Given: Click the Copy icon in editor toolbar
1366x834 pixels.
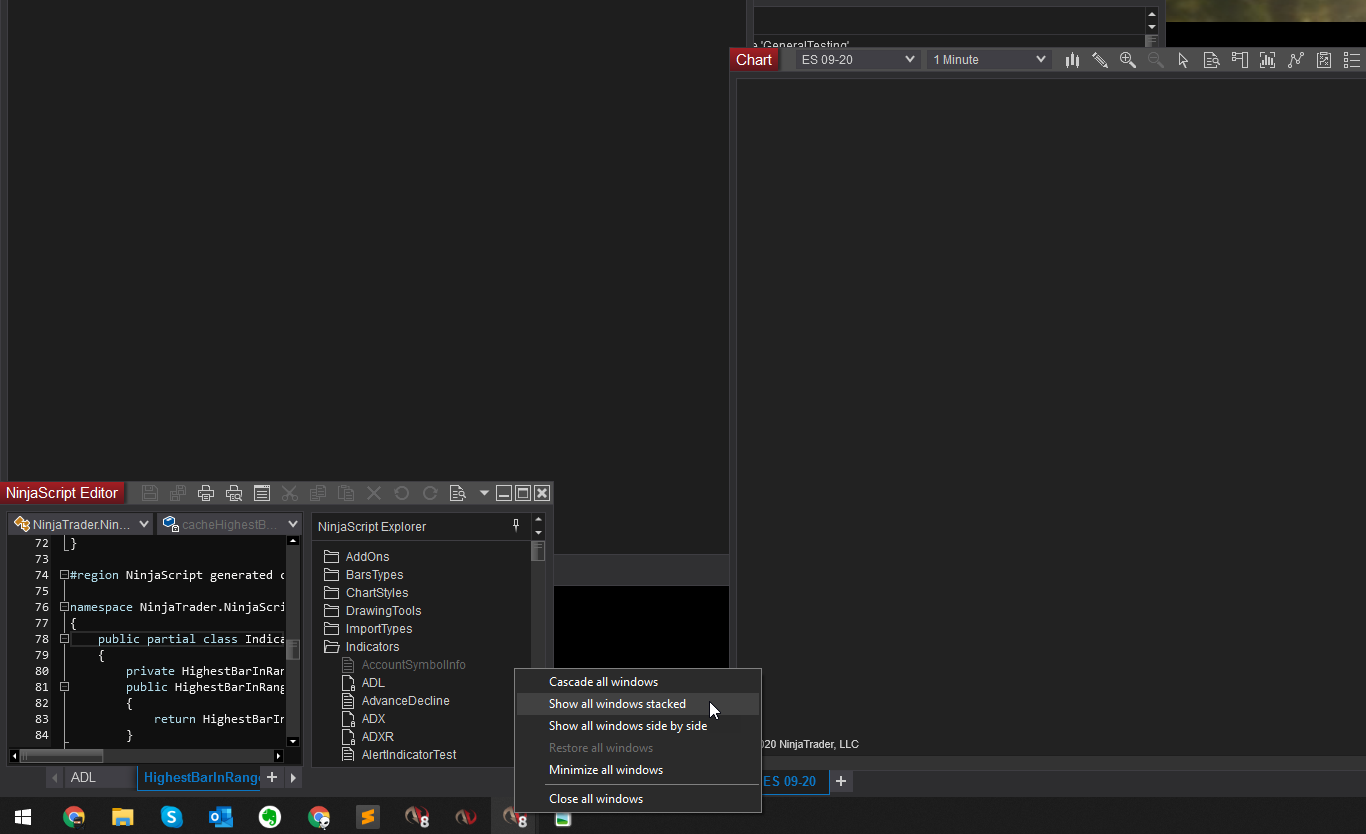Looking at the screenshot, I should click(318, 493).
